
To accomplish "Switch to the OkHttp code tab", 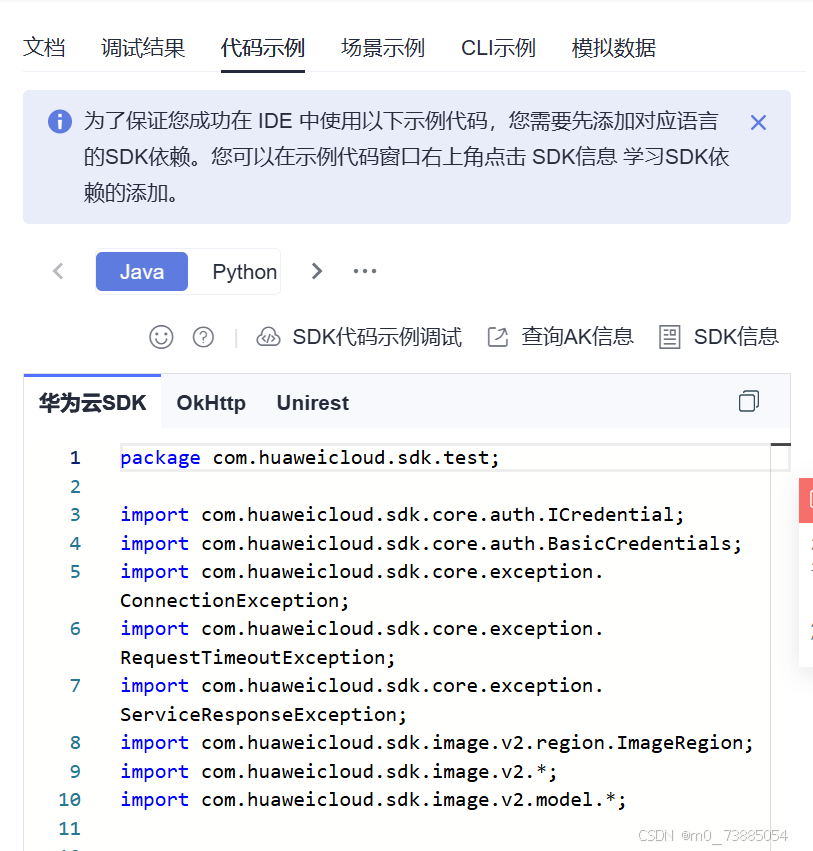I will point(211,403).
